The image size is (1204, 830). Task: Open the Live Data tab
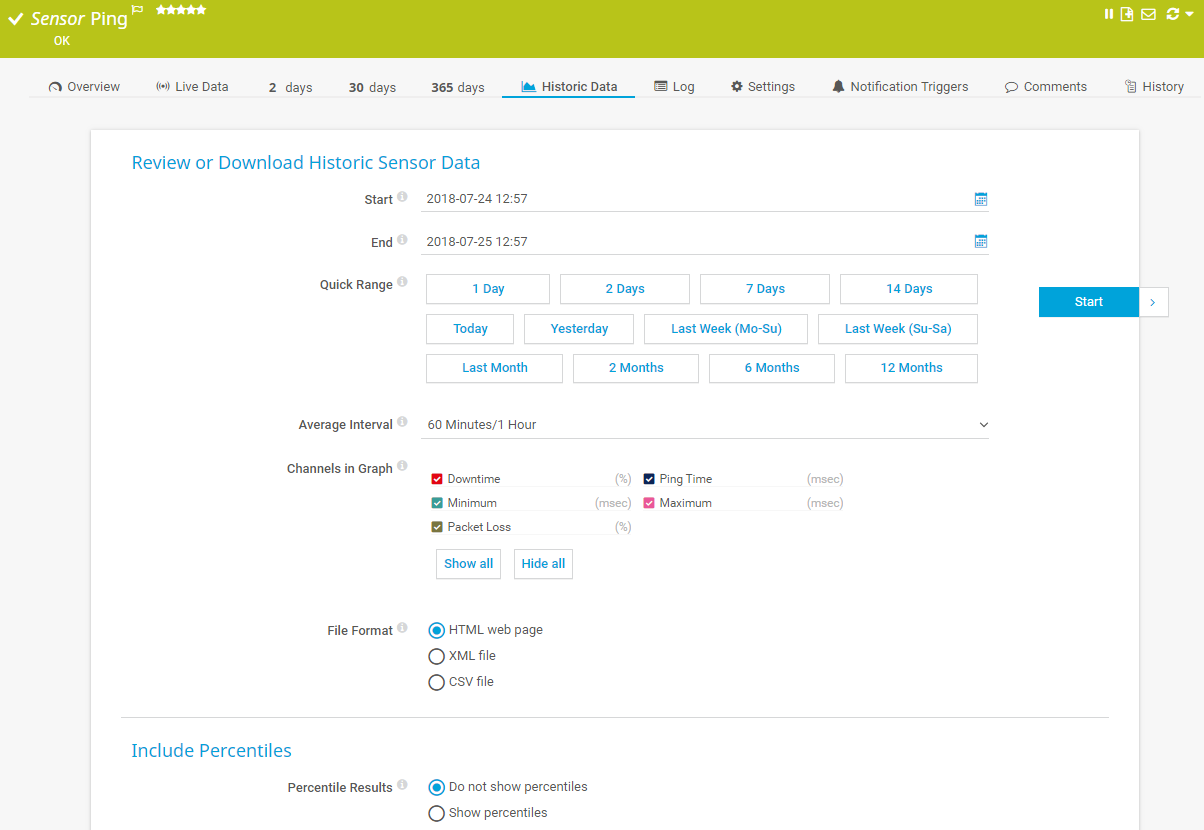point(192,87)
